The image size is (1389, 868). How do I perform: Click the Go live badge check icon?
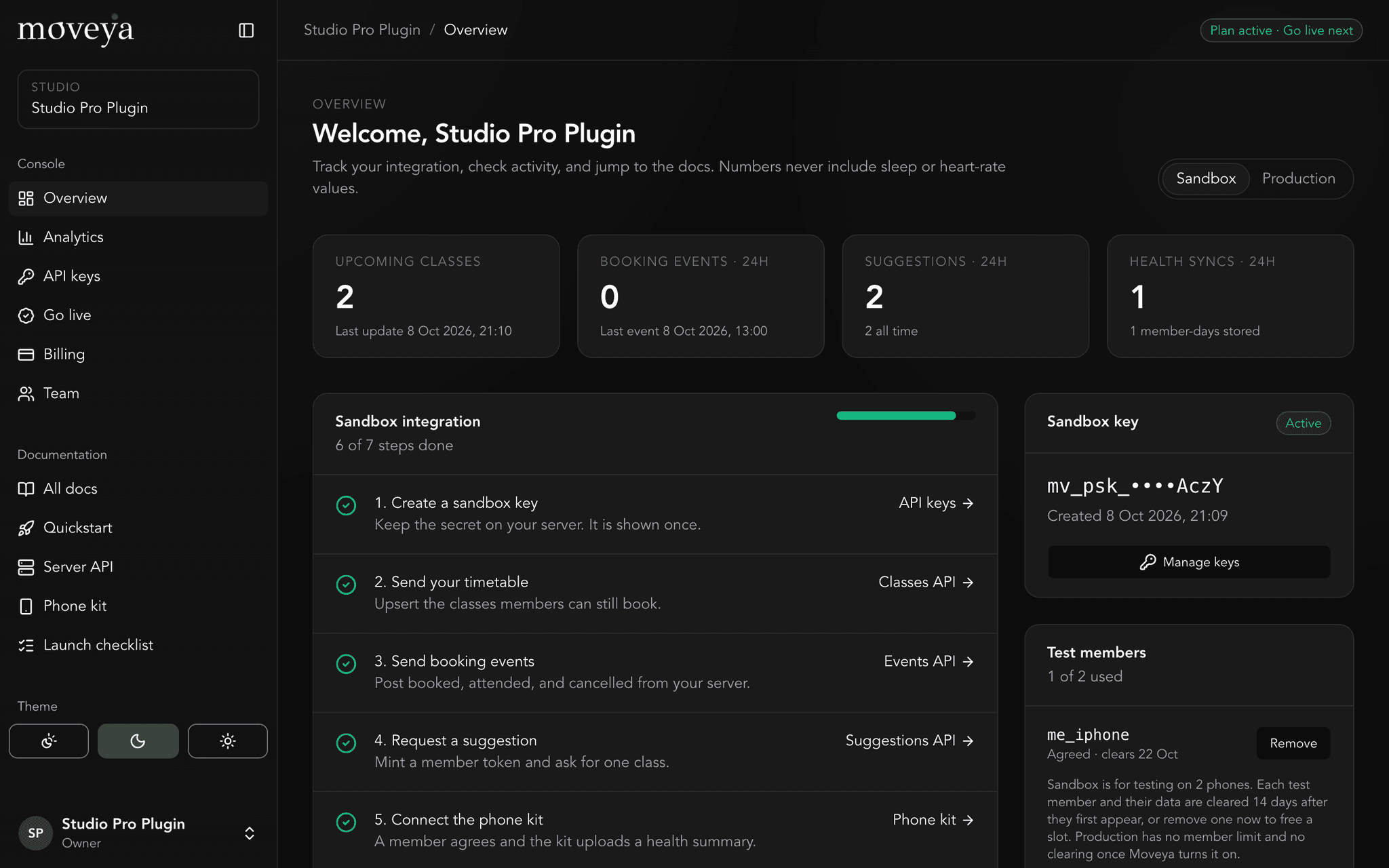(26, 315)
